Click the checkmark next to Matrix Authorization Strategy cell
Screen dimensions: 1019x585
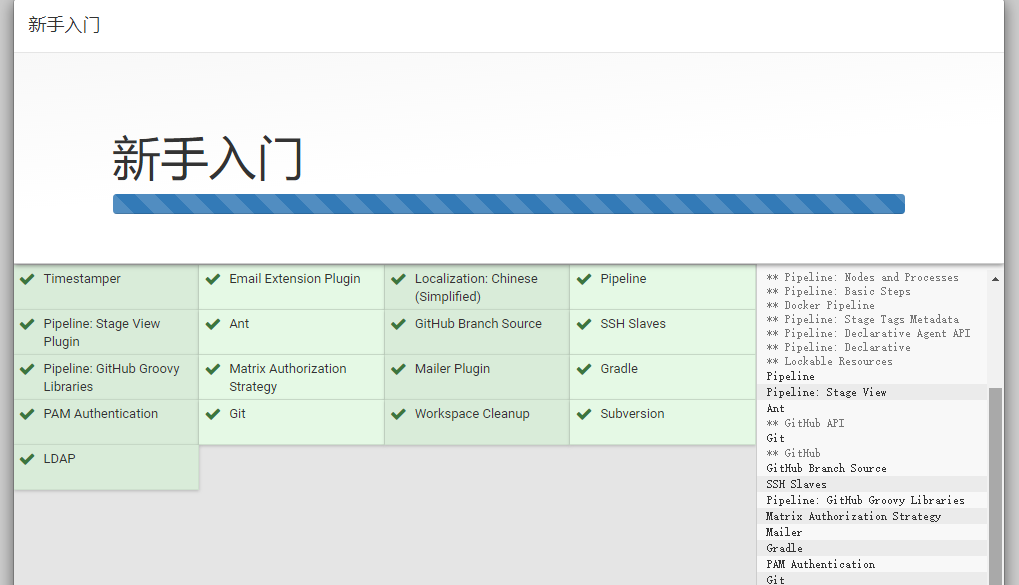click(x=213, y=369)
